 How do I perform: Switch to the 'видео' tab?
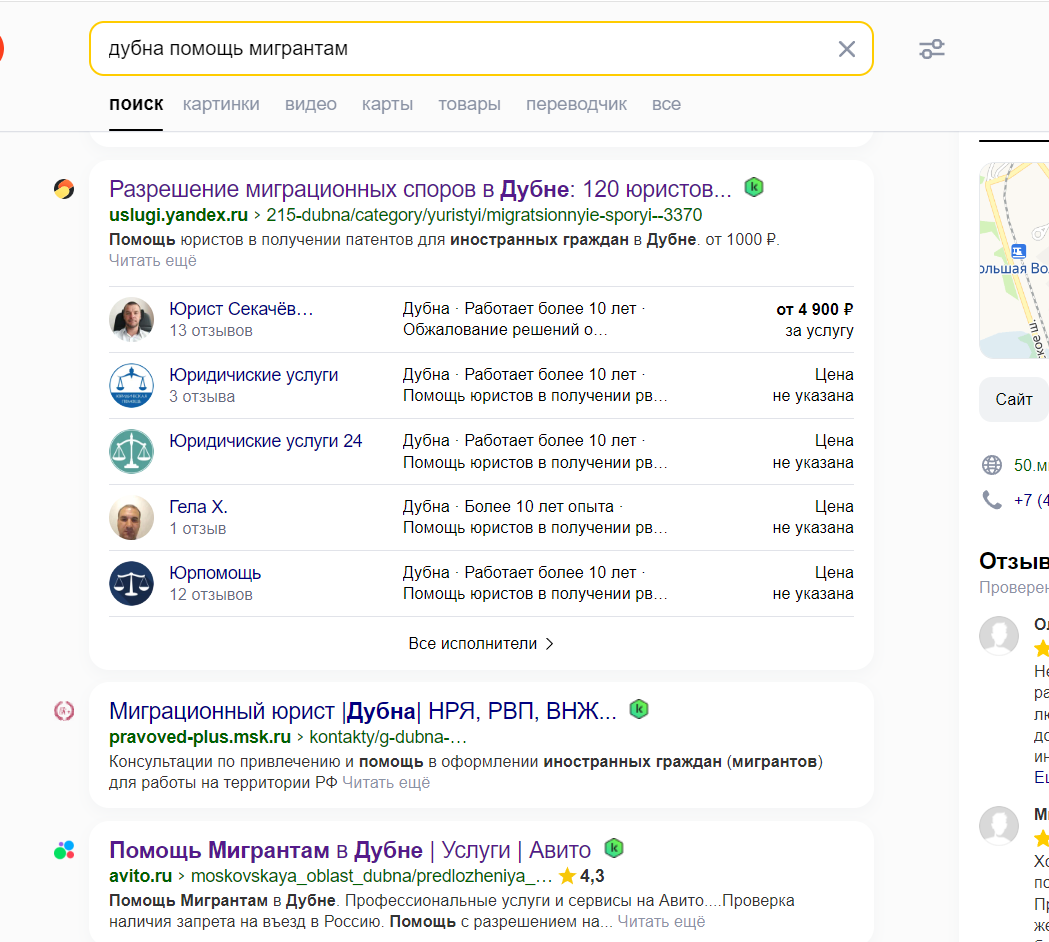coord(310,104)
